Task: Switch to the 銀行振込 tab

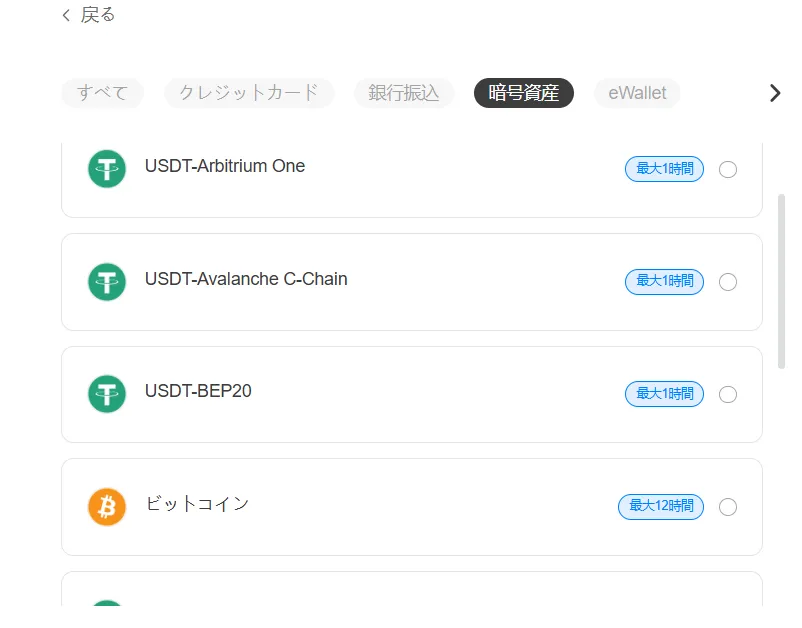Action: pos(404,93)
